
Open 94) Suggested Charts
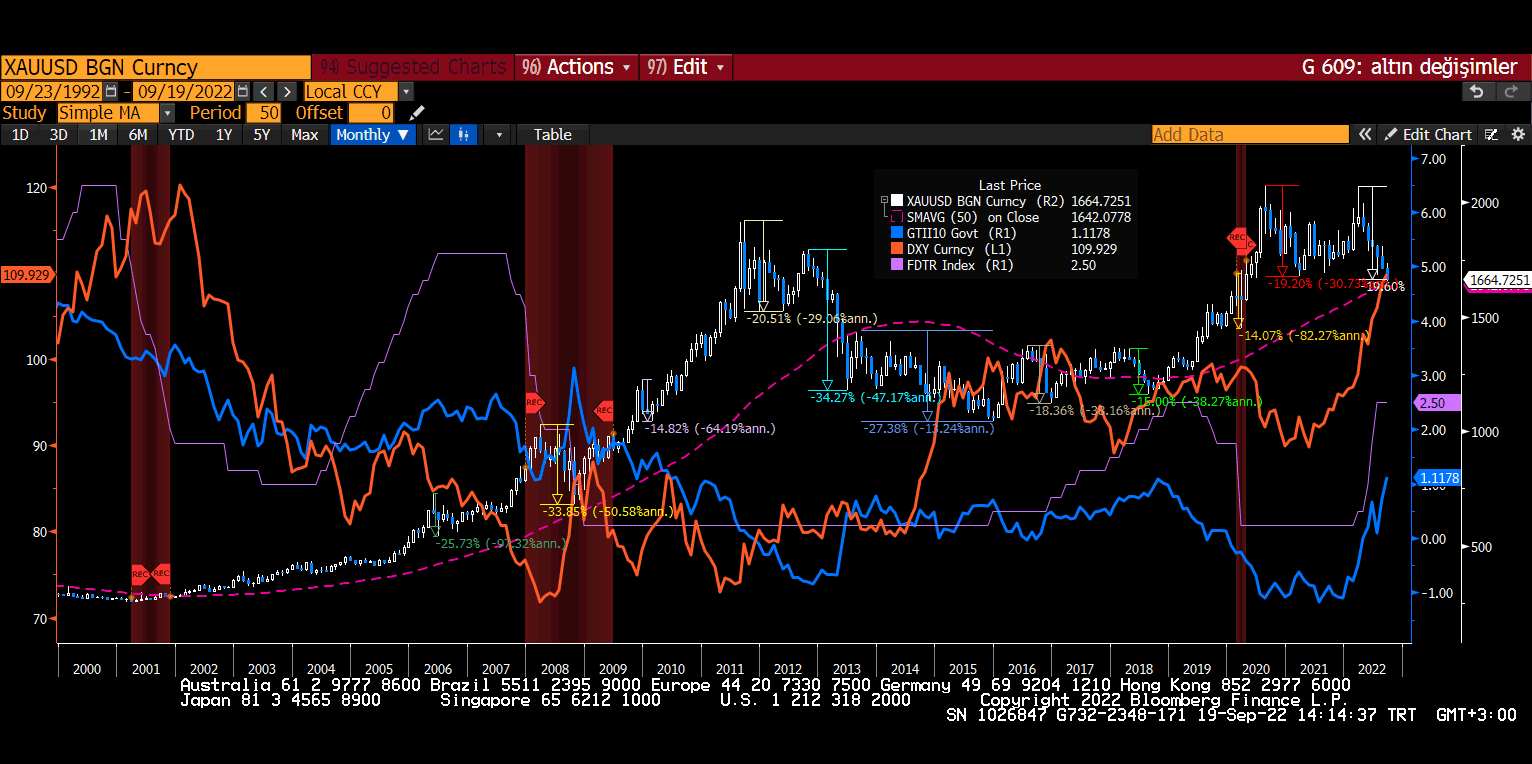413,67
